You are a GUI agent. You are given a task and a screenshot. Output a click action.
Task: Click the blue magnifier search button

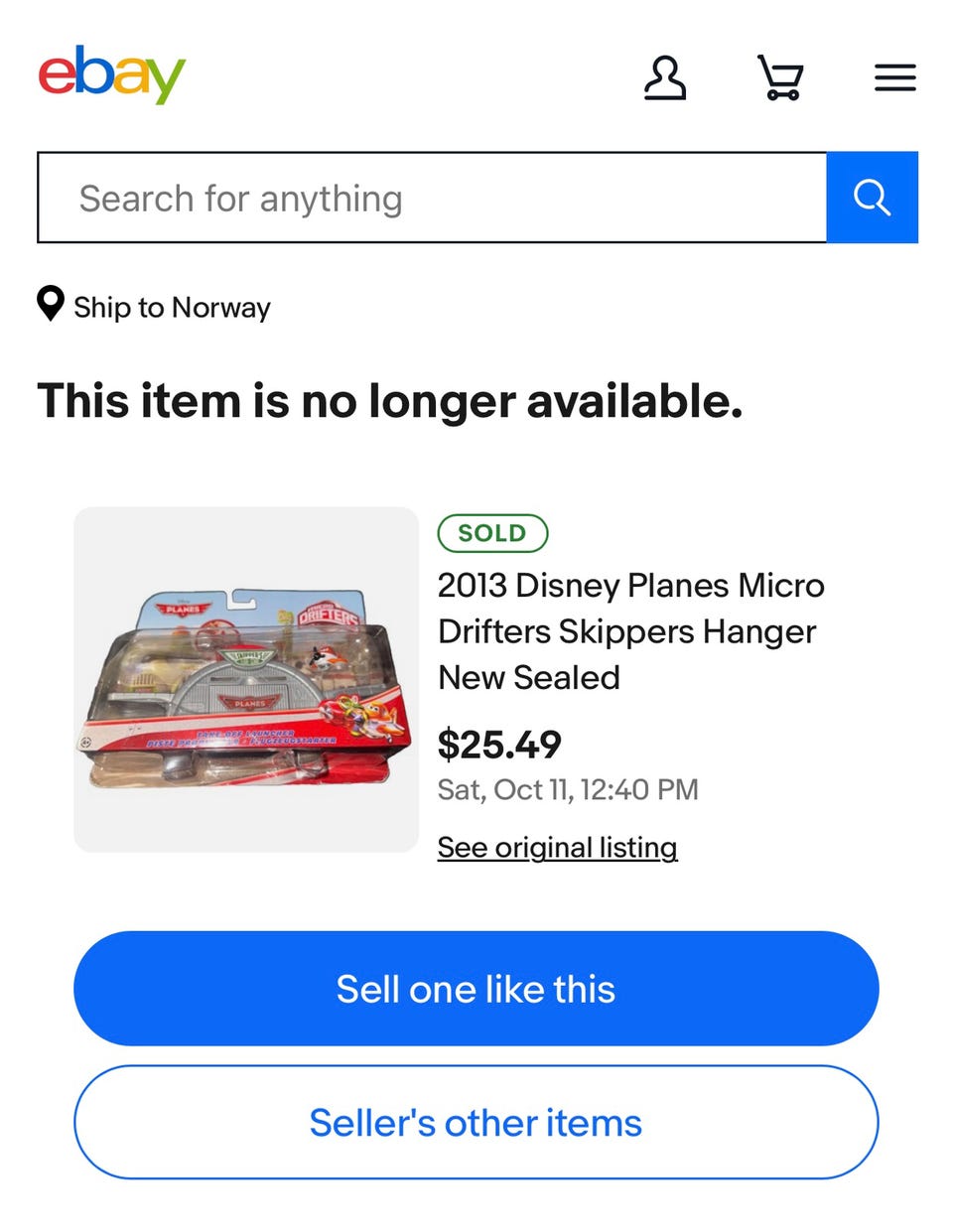pyautogui.click(x=872, y=198)
